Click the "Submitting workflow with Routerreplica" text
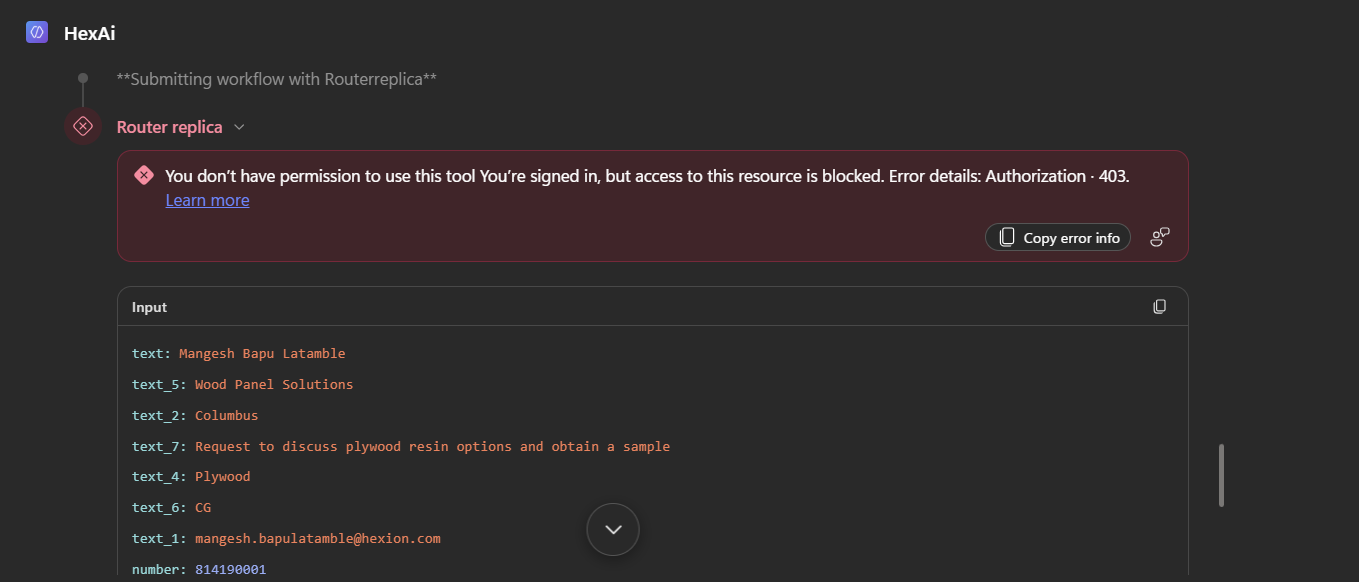This screenshot has height=582, width=1359. (277, 79)
